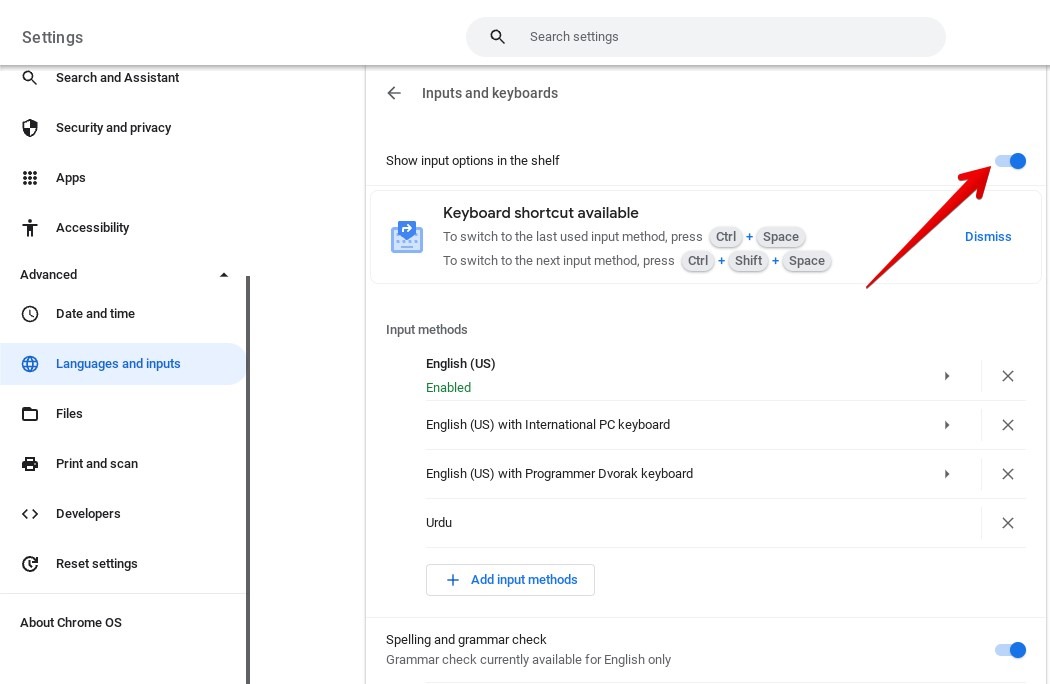This screenshot has height=684, width=1050.
Task: Open the Security and privacy section
Action: click(113, 127)
